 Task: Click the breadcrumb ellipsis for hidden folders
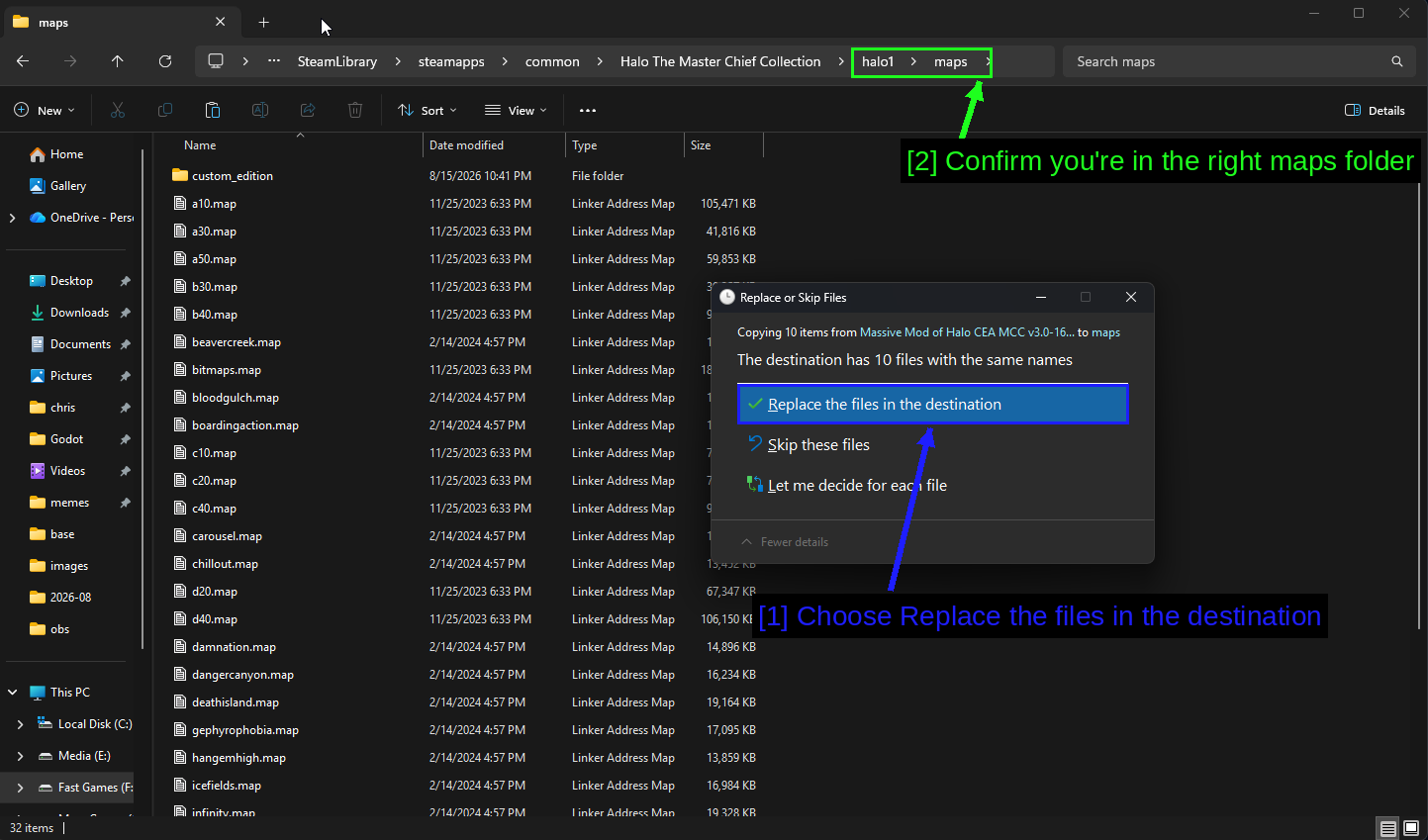tap(274, 61)
